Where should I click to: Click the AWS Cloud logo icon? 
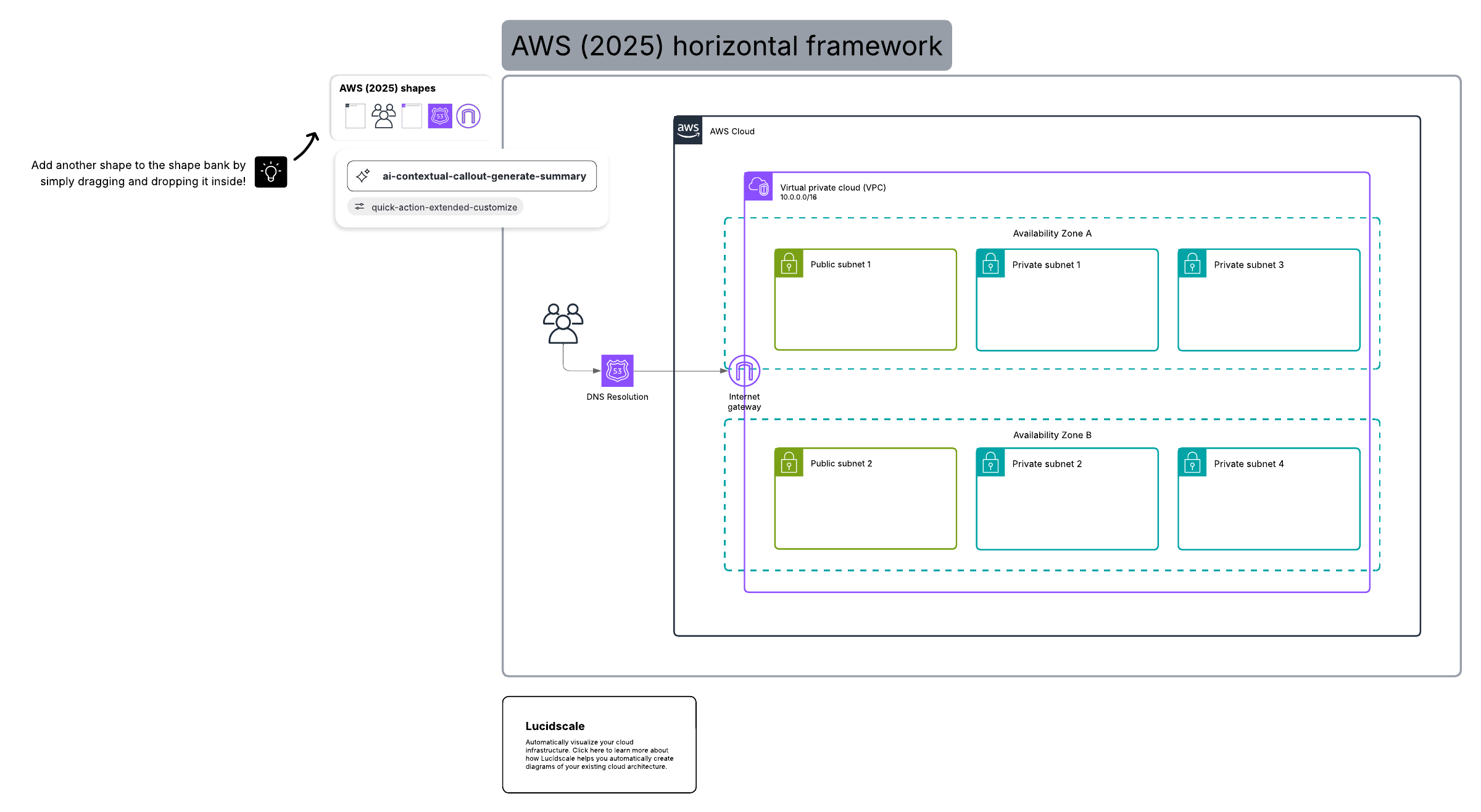tap(688, 130)
